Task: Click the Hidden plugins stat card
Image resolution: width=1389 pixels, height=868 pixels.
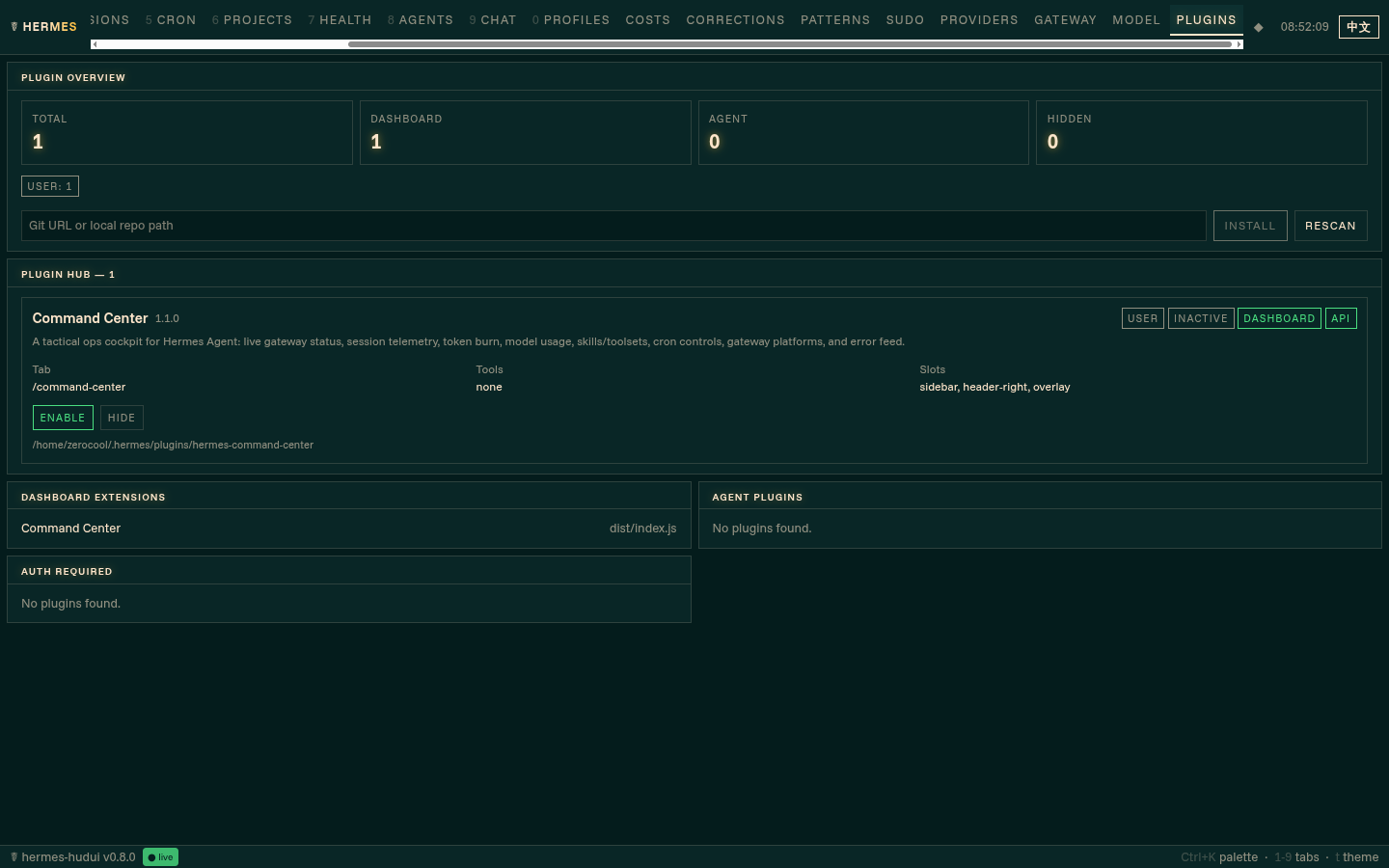Action: 1202,132
